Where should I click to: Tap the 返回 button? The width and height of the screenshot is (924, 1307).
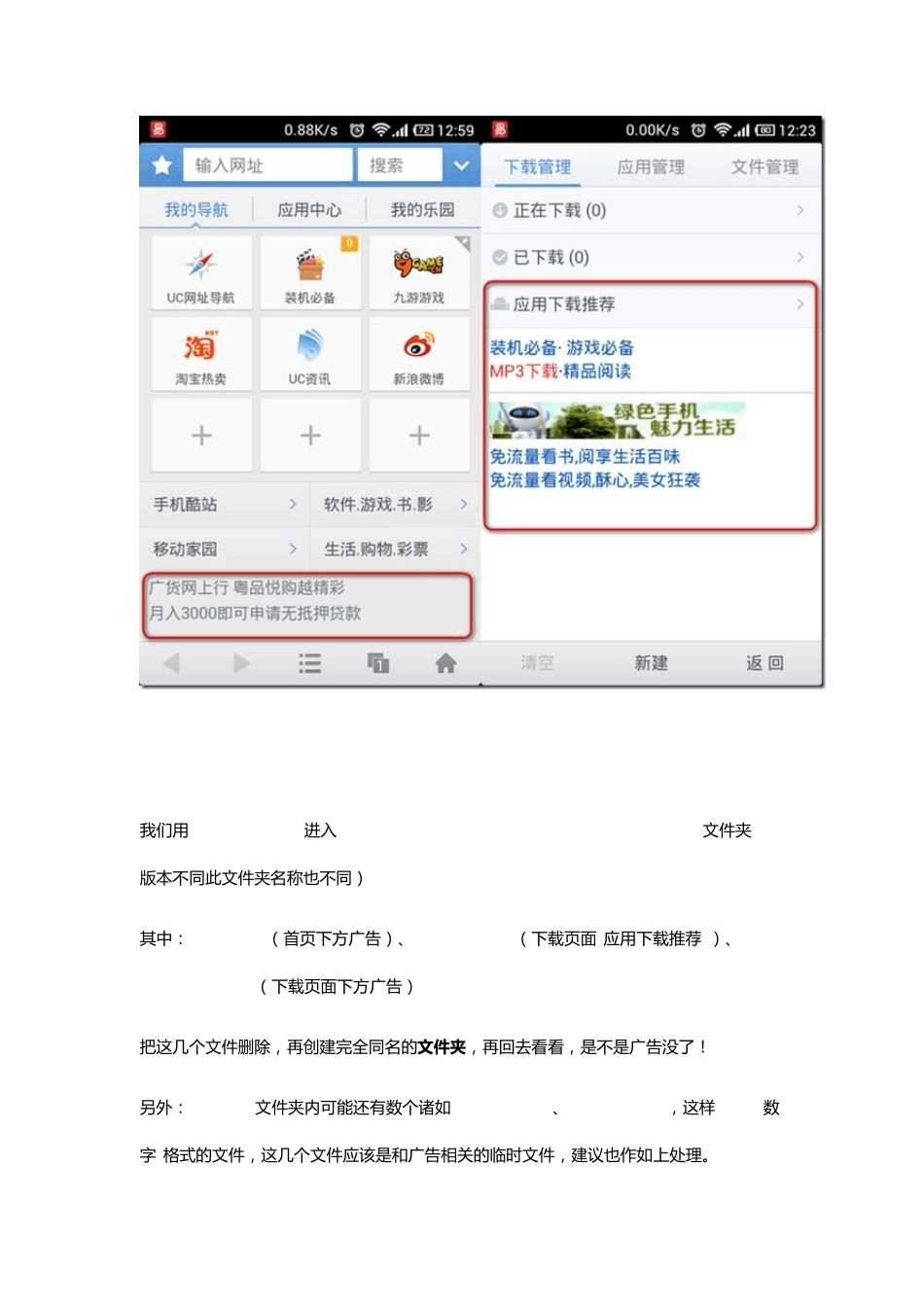click(x=764, y=662)
